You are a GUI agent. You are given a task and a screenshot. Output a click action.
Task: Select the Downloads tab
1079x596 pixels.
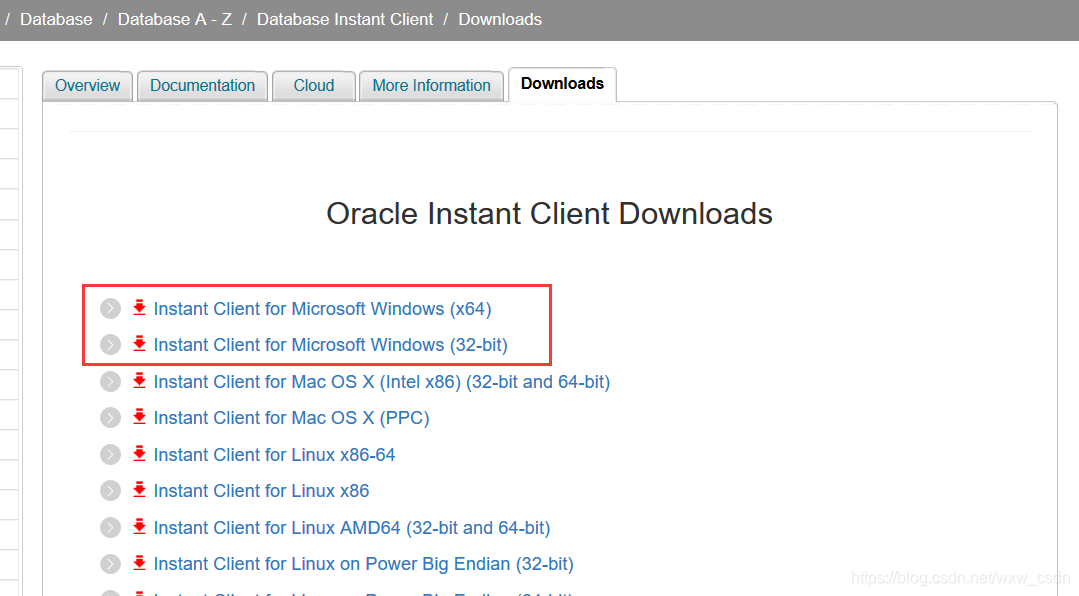point(562,84)
